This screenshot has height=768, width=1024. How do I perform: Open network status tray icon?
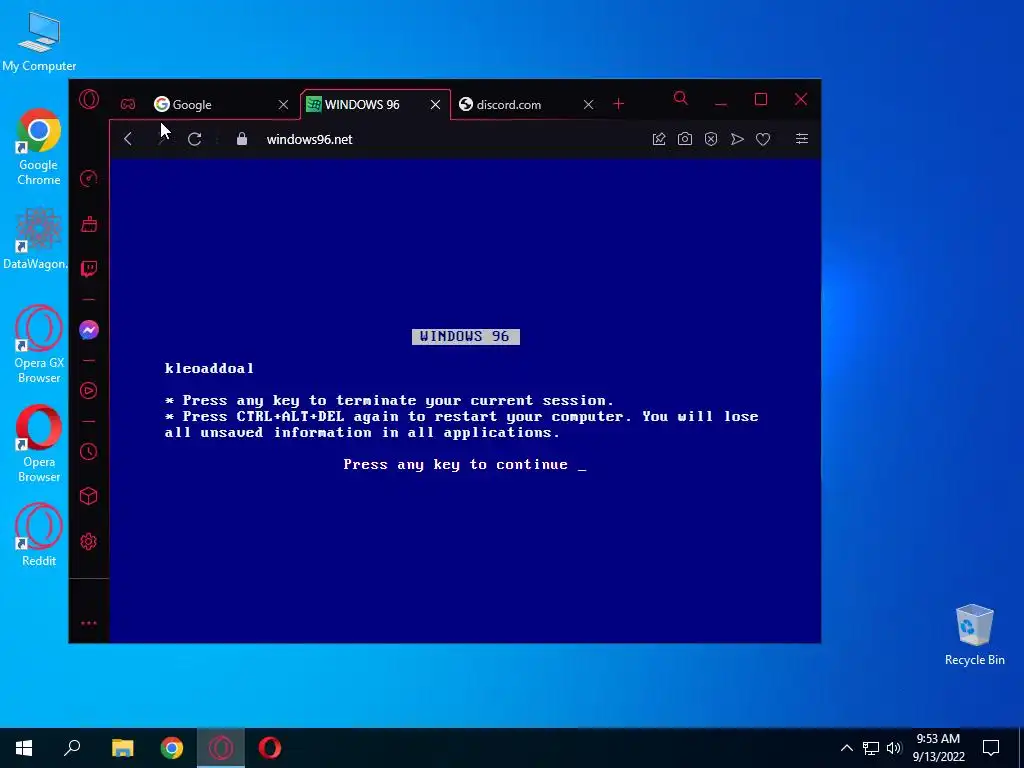871,748
